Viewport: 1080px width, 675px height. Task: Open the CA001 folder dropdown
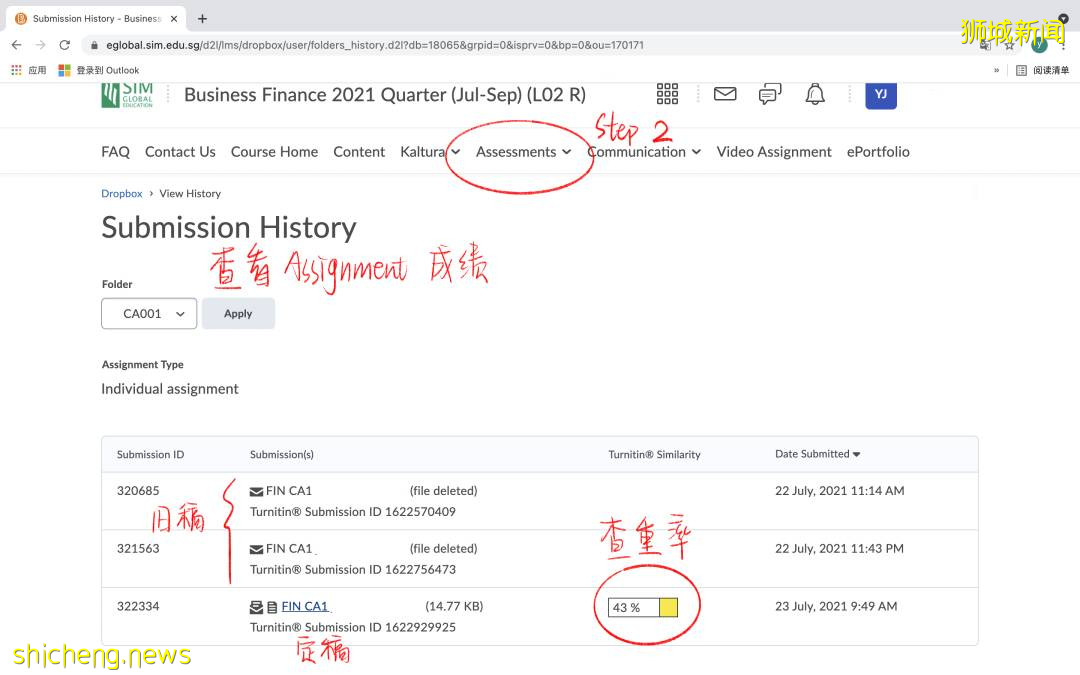pyautogui.click(x=148, y=313)
